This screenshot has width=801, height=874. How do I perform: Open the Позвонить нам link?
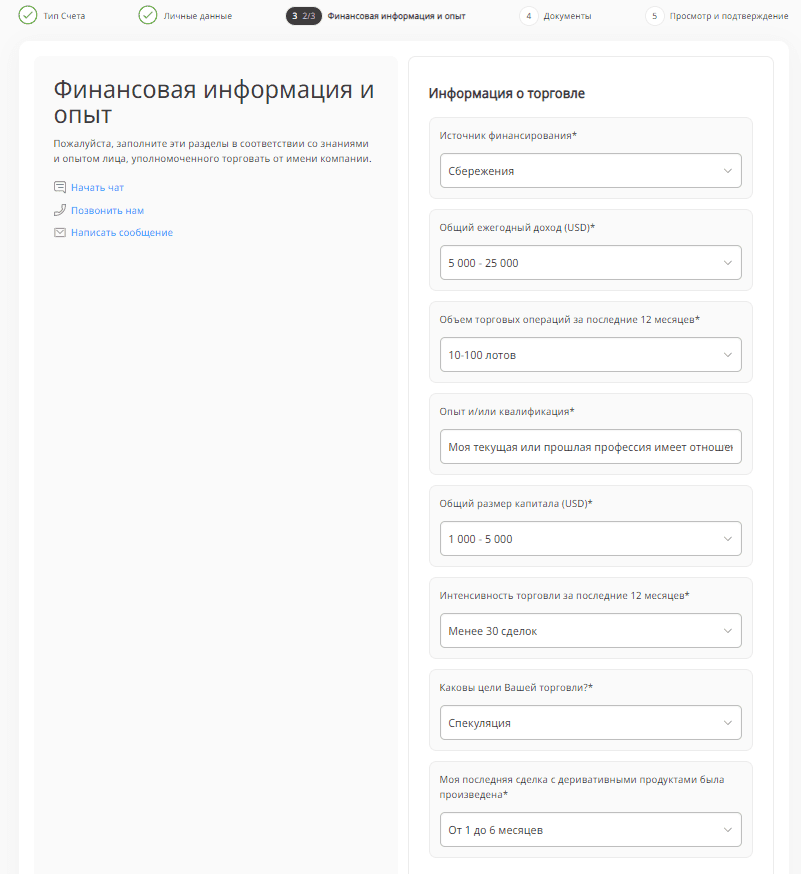pyautogui.click(x=107, y=210)
